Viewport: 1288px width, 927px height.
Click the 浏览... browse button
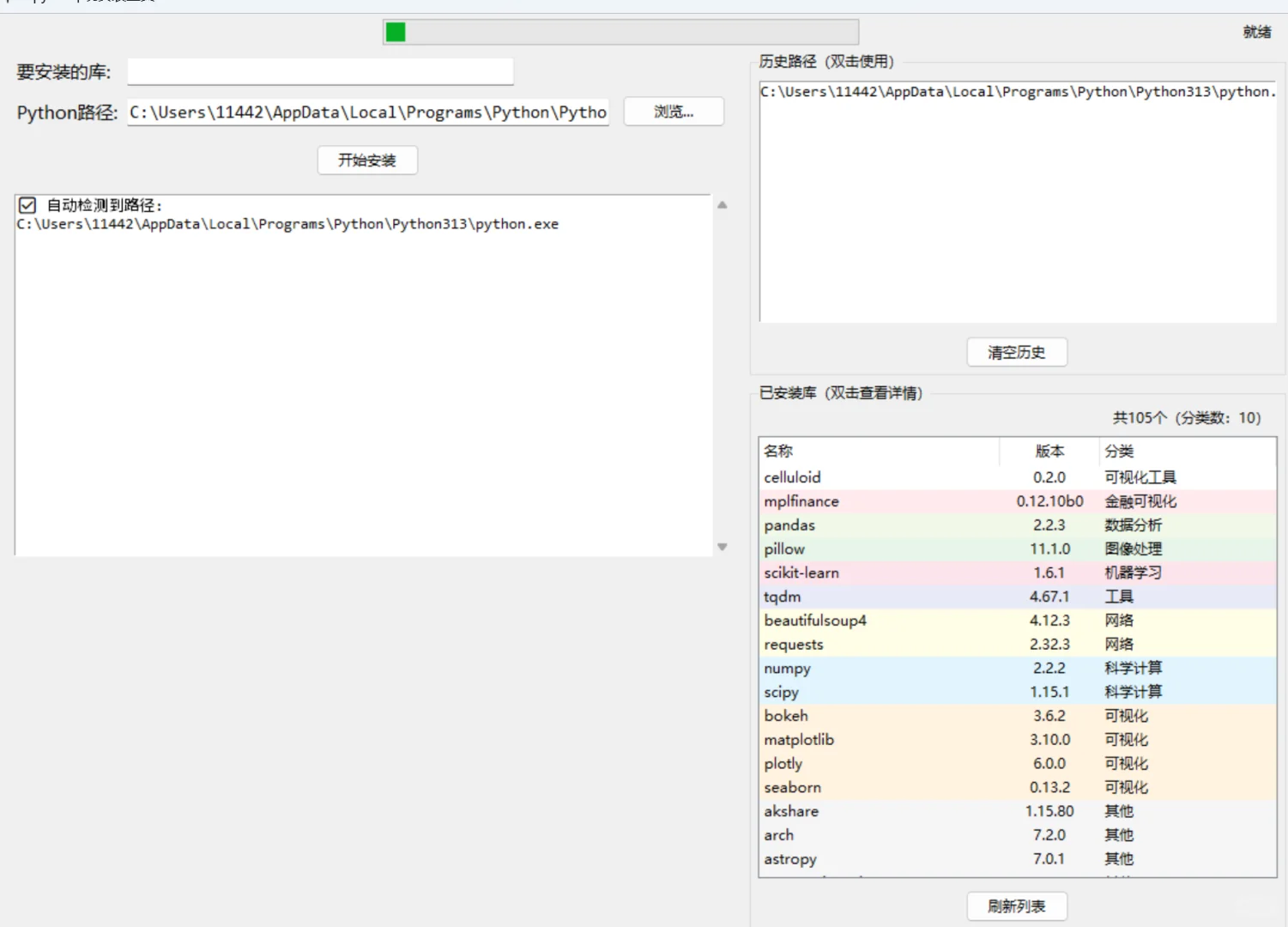tap(674, 112)
